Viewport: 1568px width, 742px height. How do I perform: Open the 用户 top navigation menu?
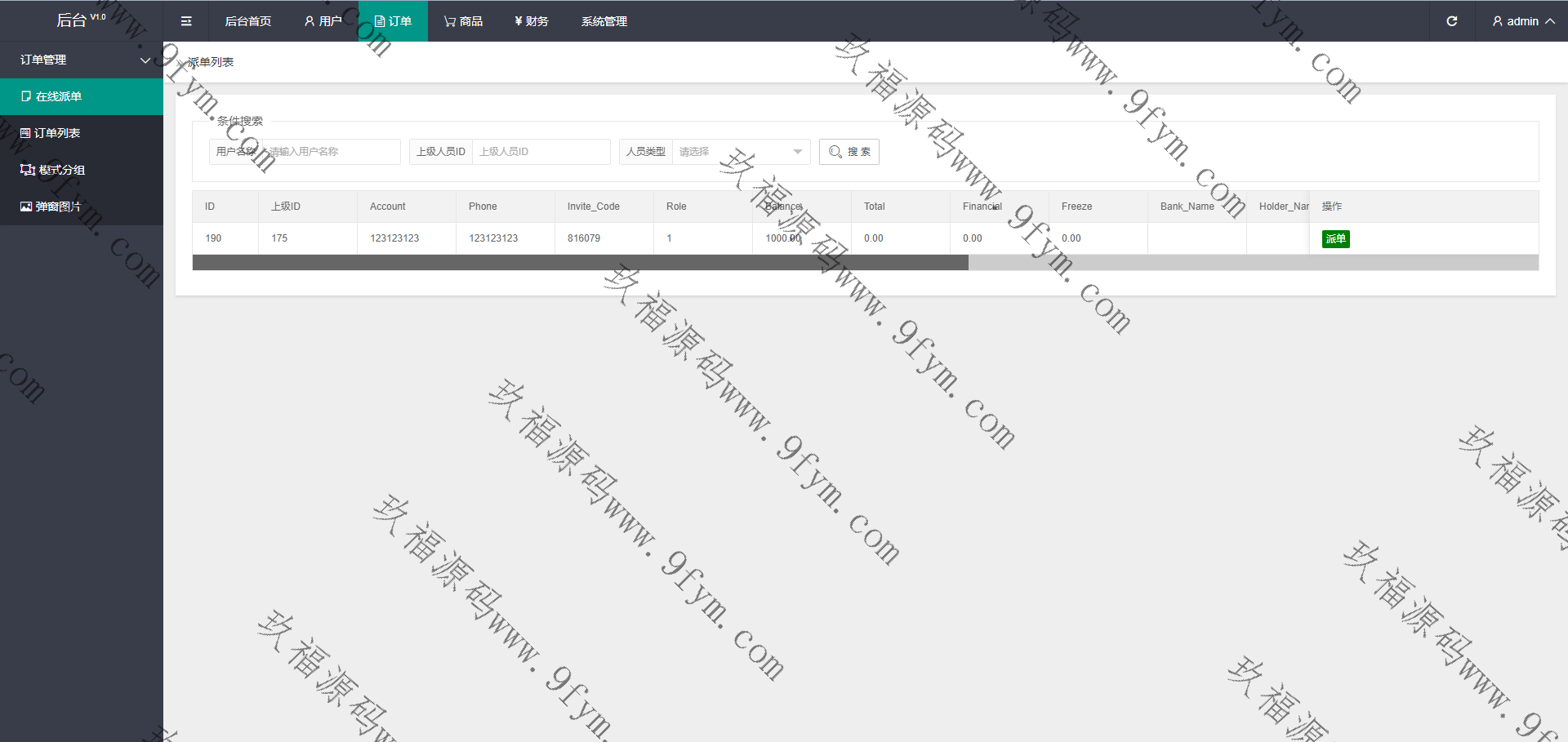click(x=323, y=21)
